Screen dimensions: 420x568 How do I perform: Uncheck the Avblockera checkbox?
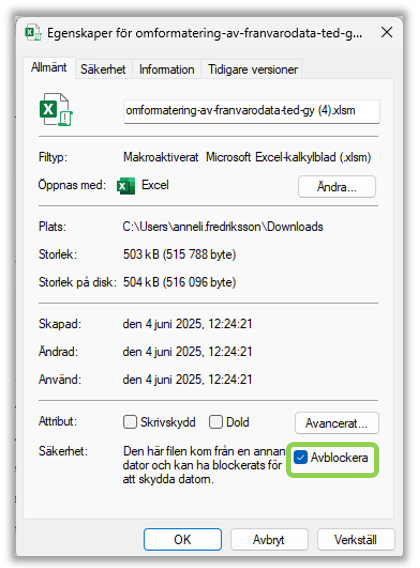tap(300, 457)
